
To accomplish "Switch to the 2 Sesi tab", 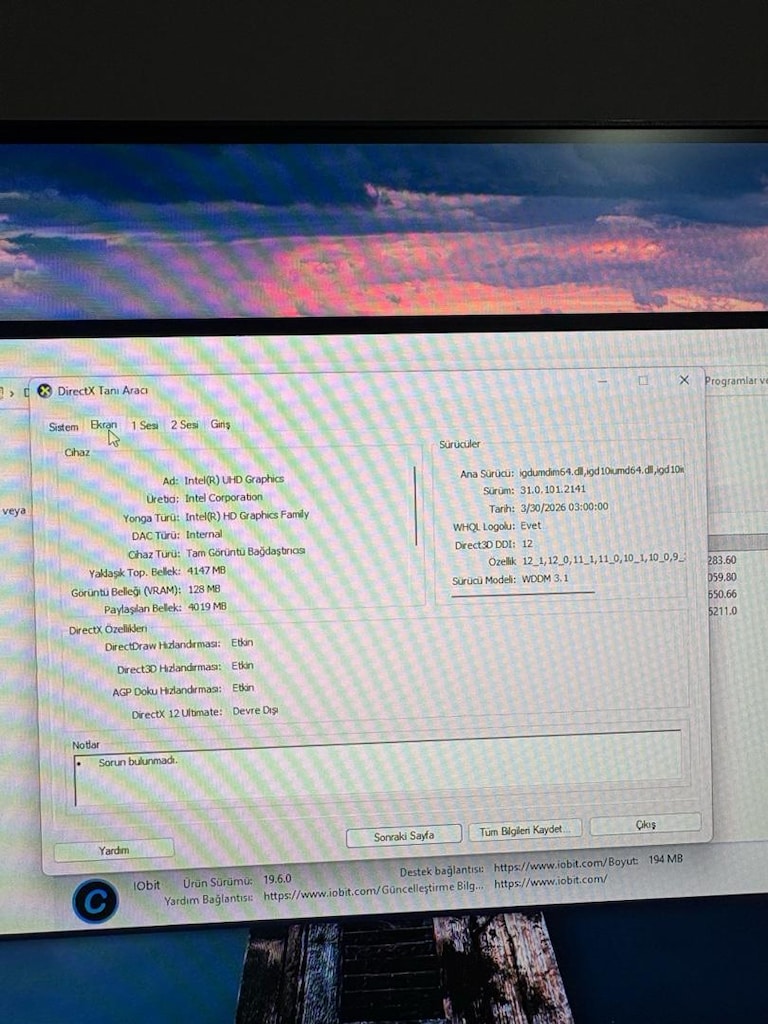I will point(184,424).
